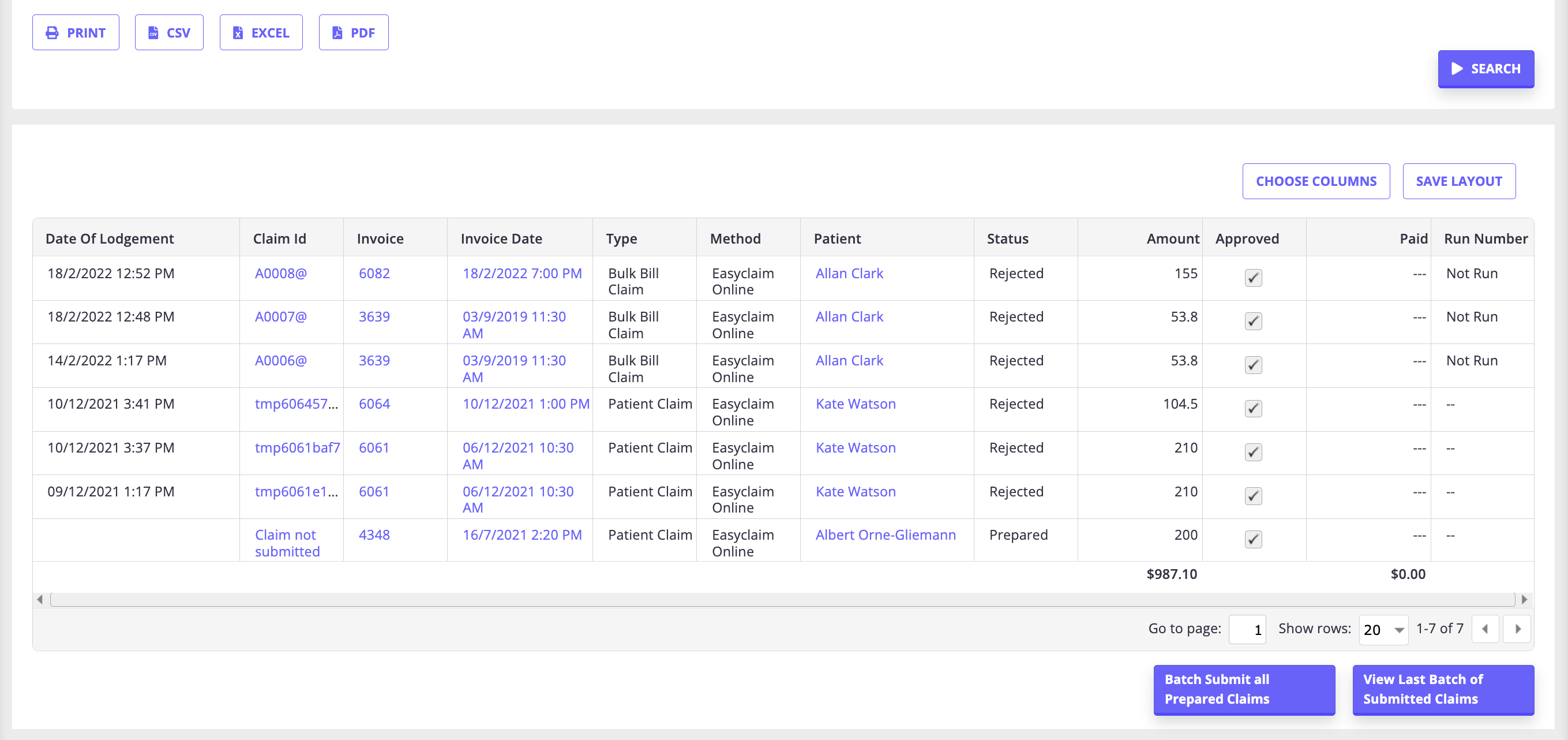Click Batch Submit all Prepared Claims

[x=1244, y=689]
